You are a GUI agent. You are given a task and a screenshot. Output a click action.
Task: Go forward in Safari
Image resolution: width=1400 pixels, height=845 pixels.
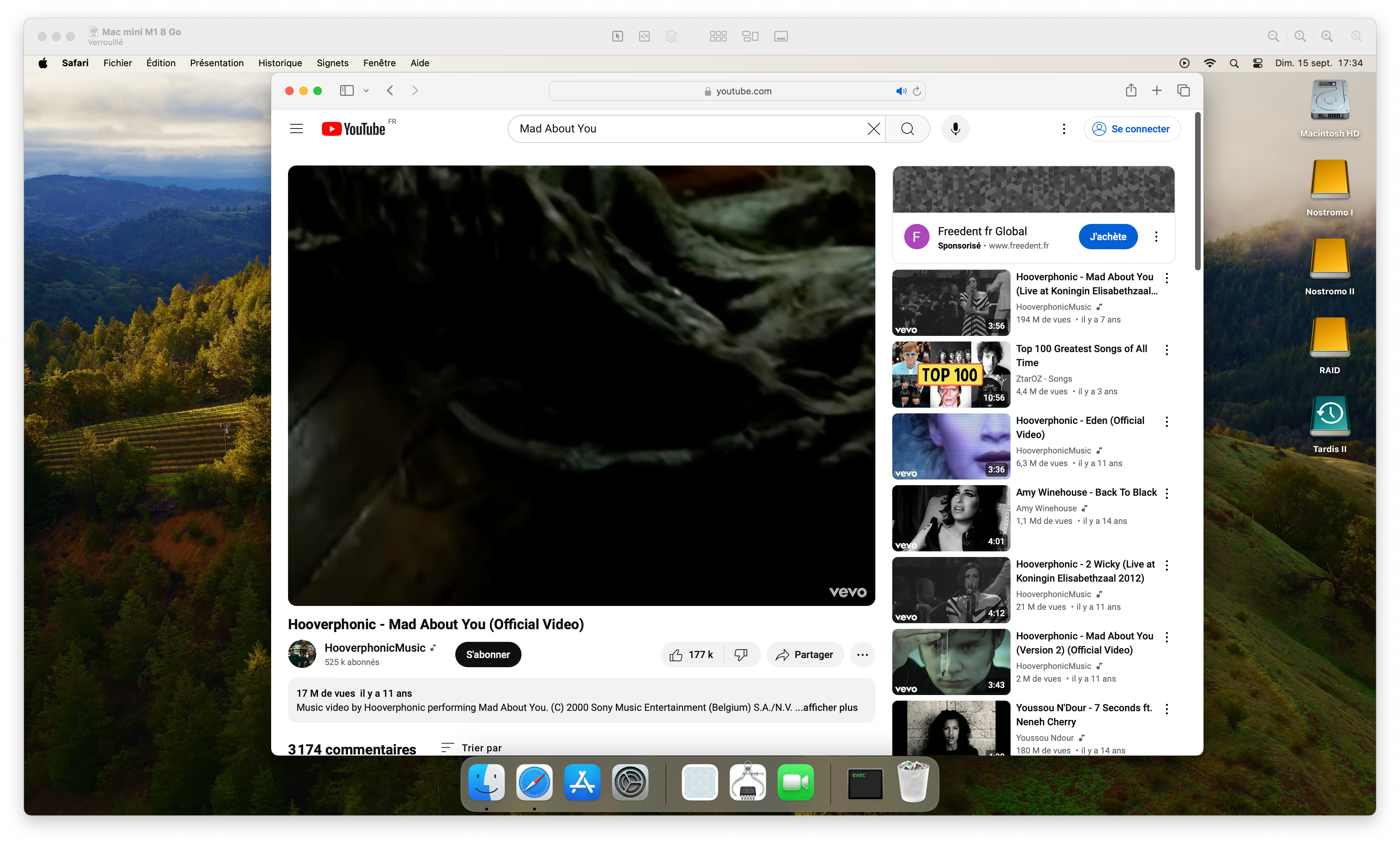[415, 91]
